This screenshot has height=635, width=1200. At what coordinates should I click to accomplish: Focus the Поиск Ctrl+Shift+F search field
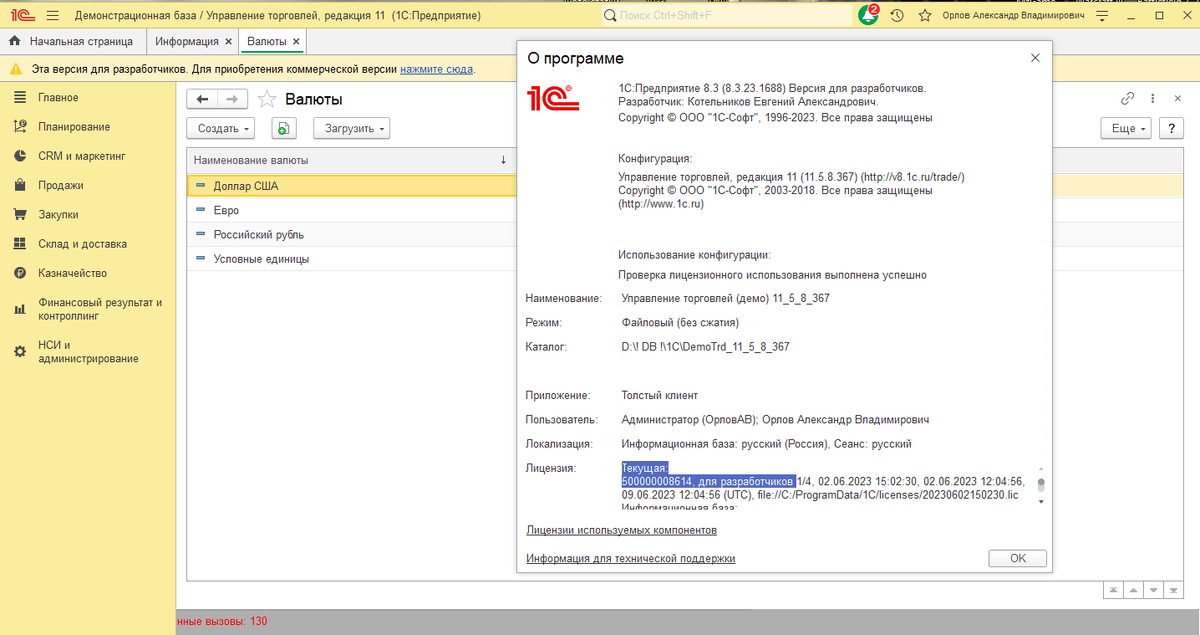725,16
